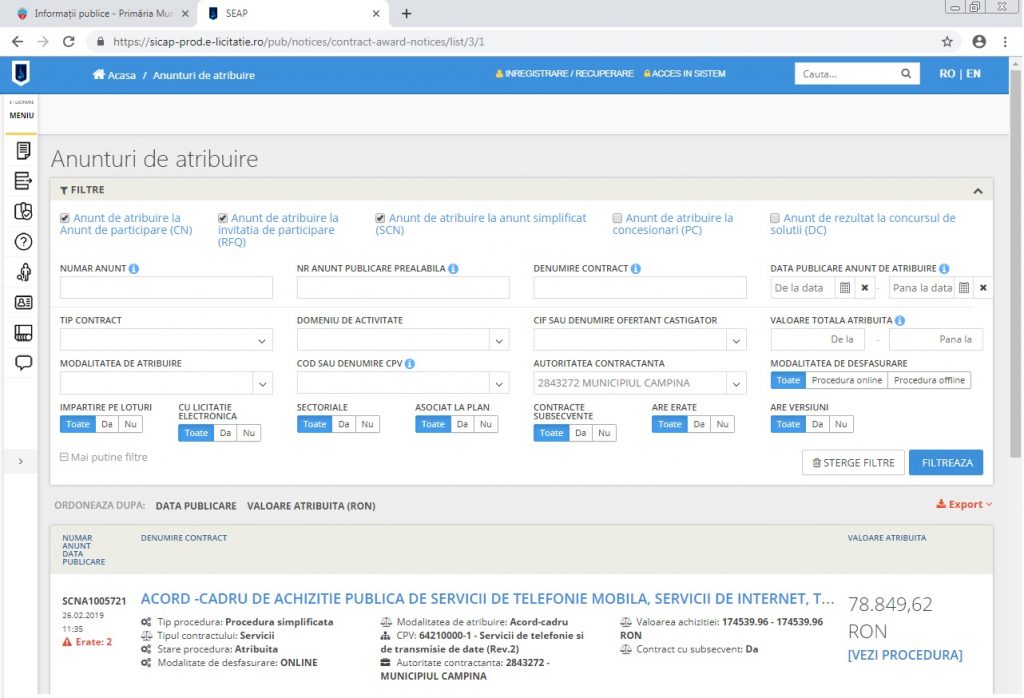
Task: Select 'Procedura online' option
Action: click(846, 380)
